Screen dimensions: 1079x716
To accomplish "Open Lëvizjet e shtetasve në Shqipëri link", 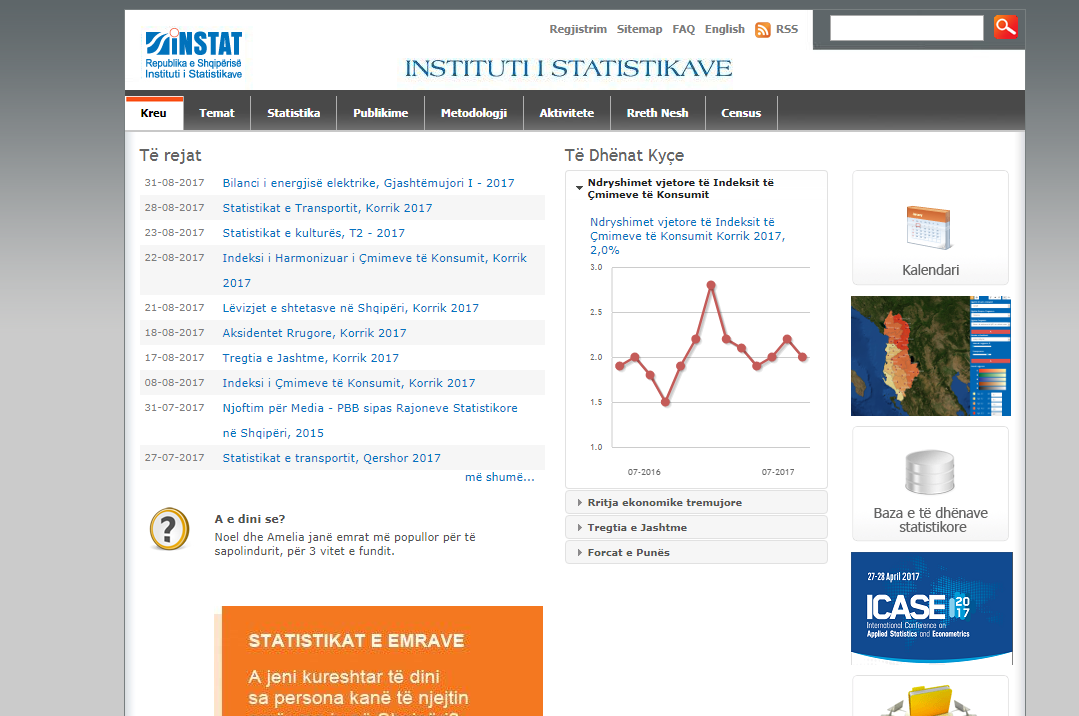I will pos(350,308).
